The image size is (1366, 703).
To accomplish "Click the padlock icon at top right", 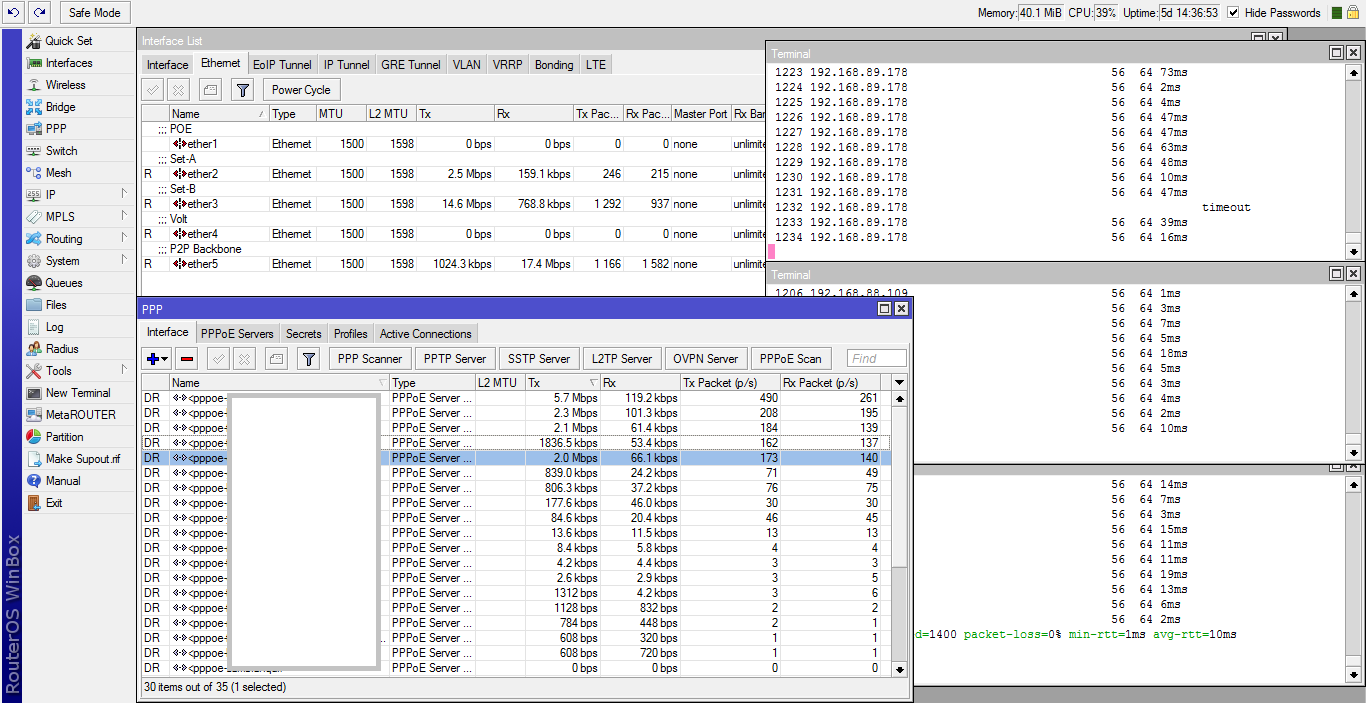I will [x=1355, y=13].
